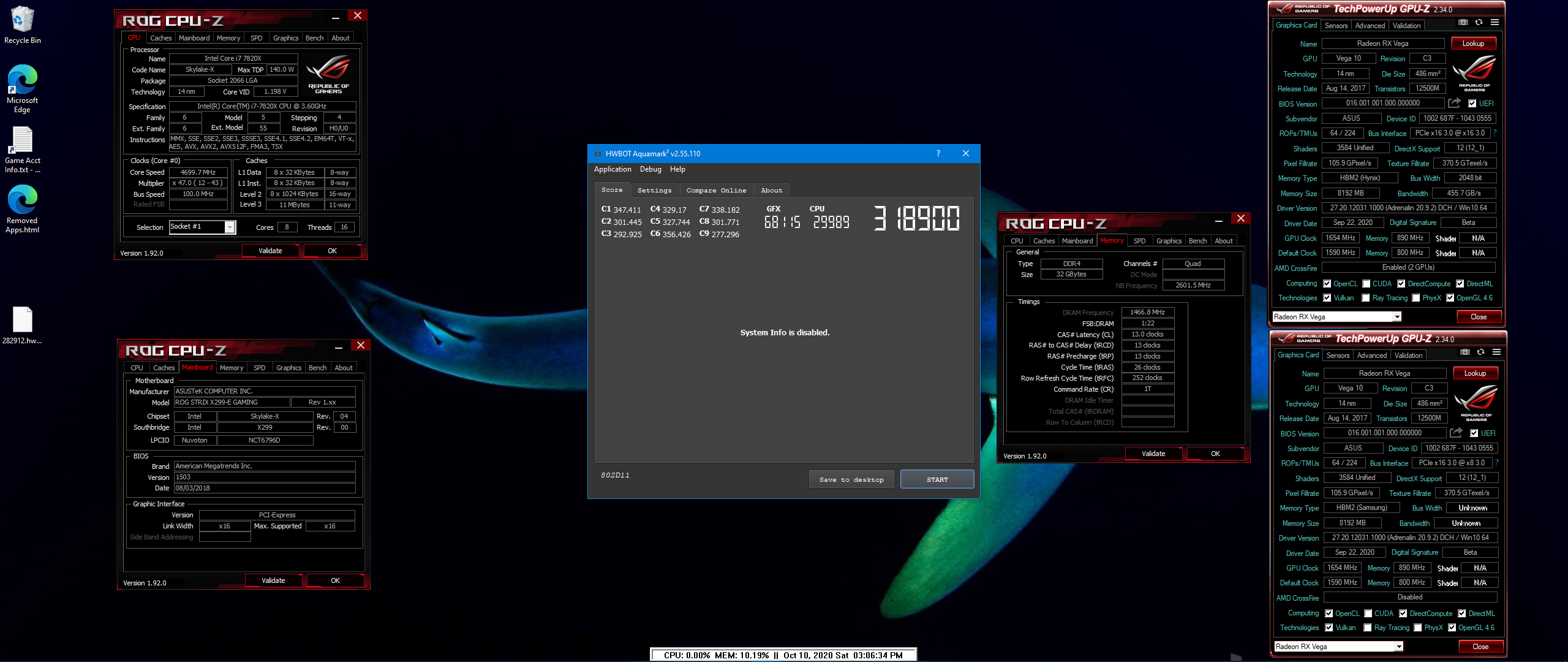This screenshot has height=662, width=1568.
Task: Click ROG STRIX X299-E GAMING model field
Action: point(232,402)
